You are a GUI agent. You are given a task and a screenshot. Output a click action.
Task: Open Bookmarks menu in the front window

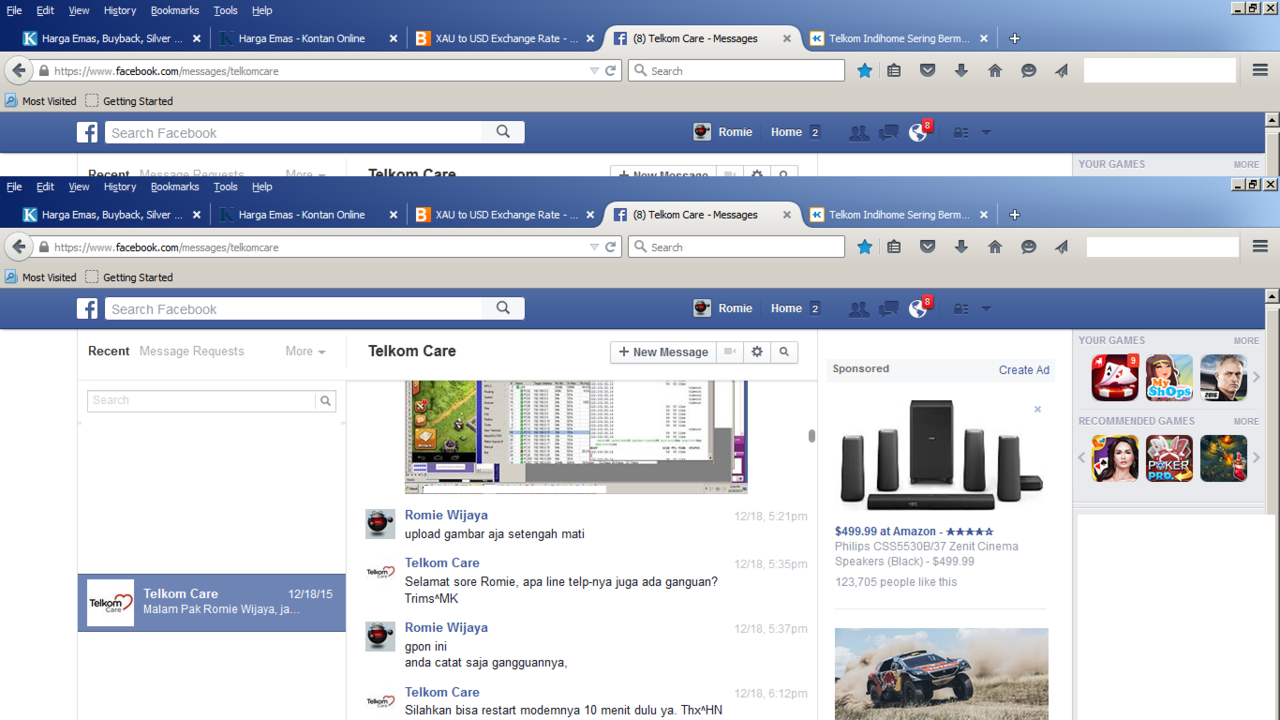(175, 187)
